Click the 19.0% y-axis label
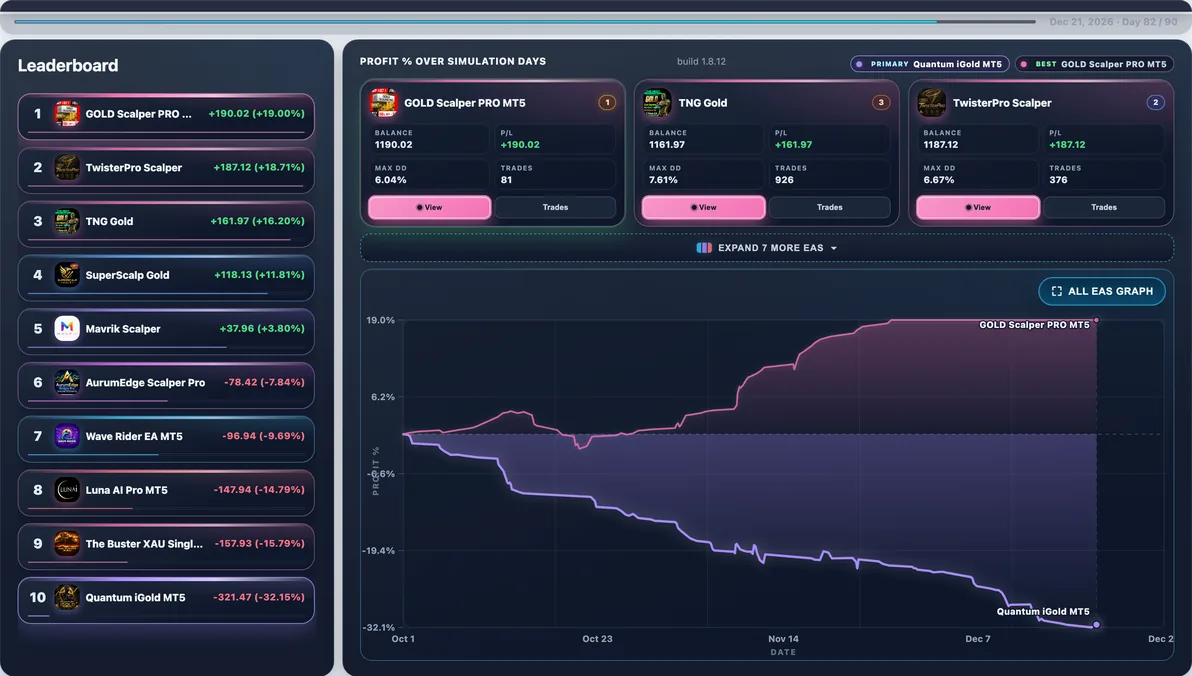The image size is (1192, 676). [x=380, y=320]
